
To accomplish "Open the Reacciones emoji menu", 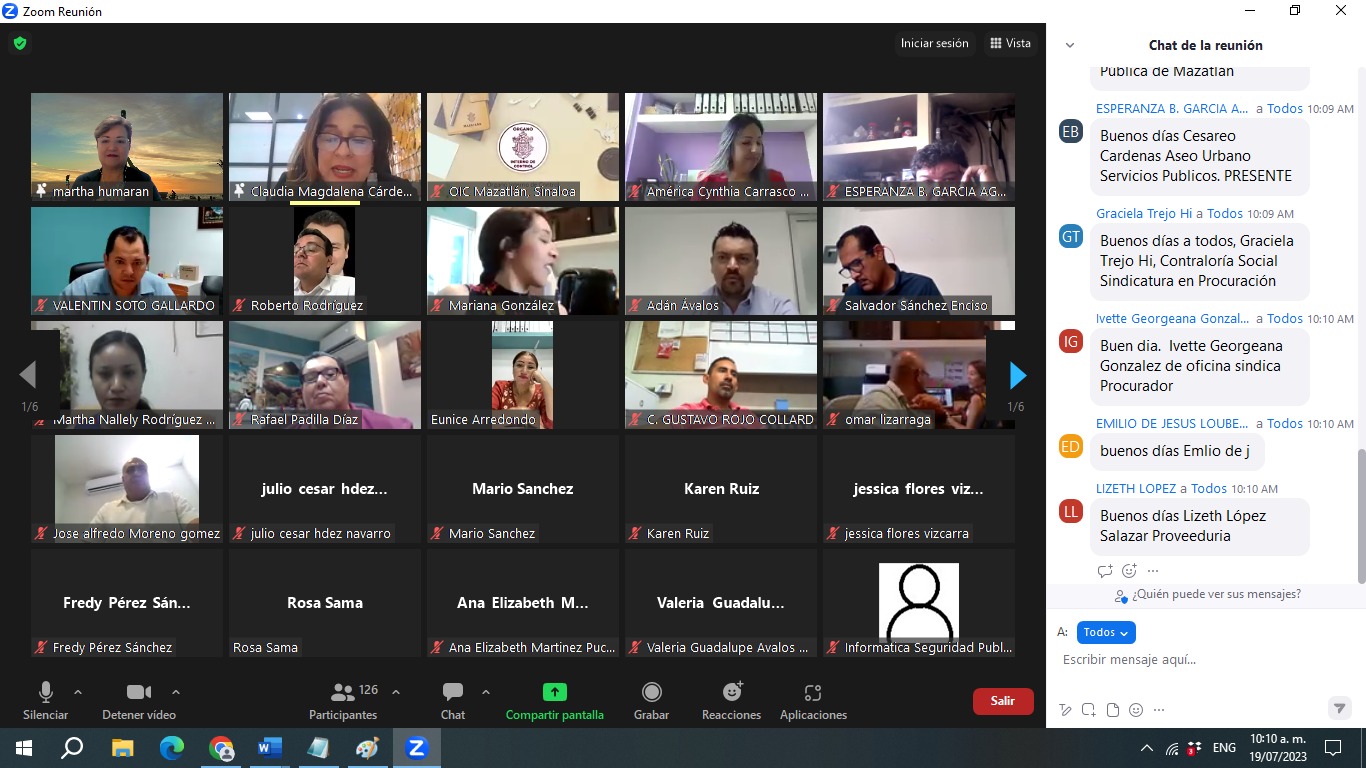I will click(x=732, y=692).
